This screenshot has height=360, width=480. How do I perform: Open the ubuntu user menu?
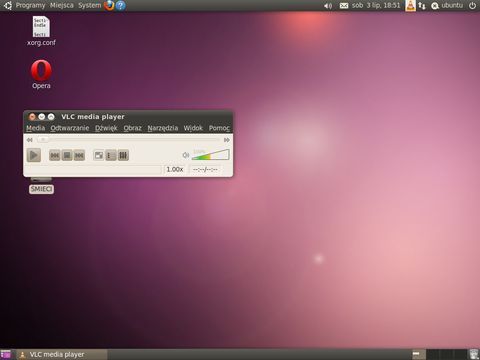pyautogui.click(x=447, y=5)
